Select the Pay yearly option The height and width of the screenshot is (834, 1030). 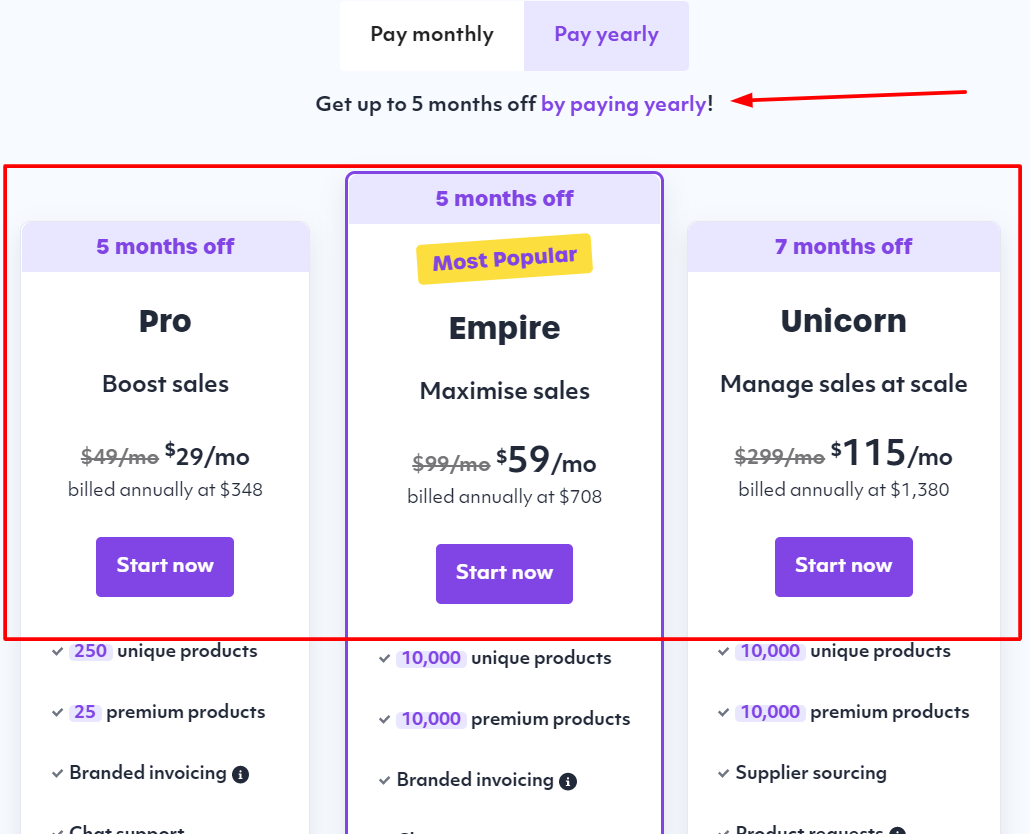tap(606, 35)
